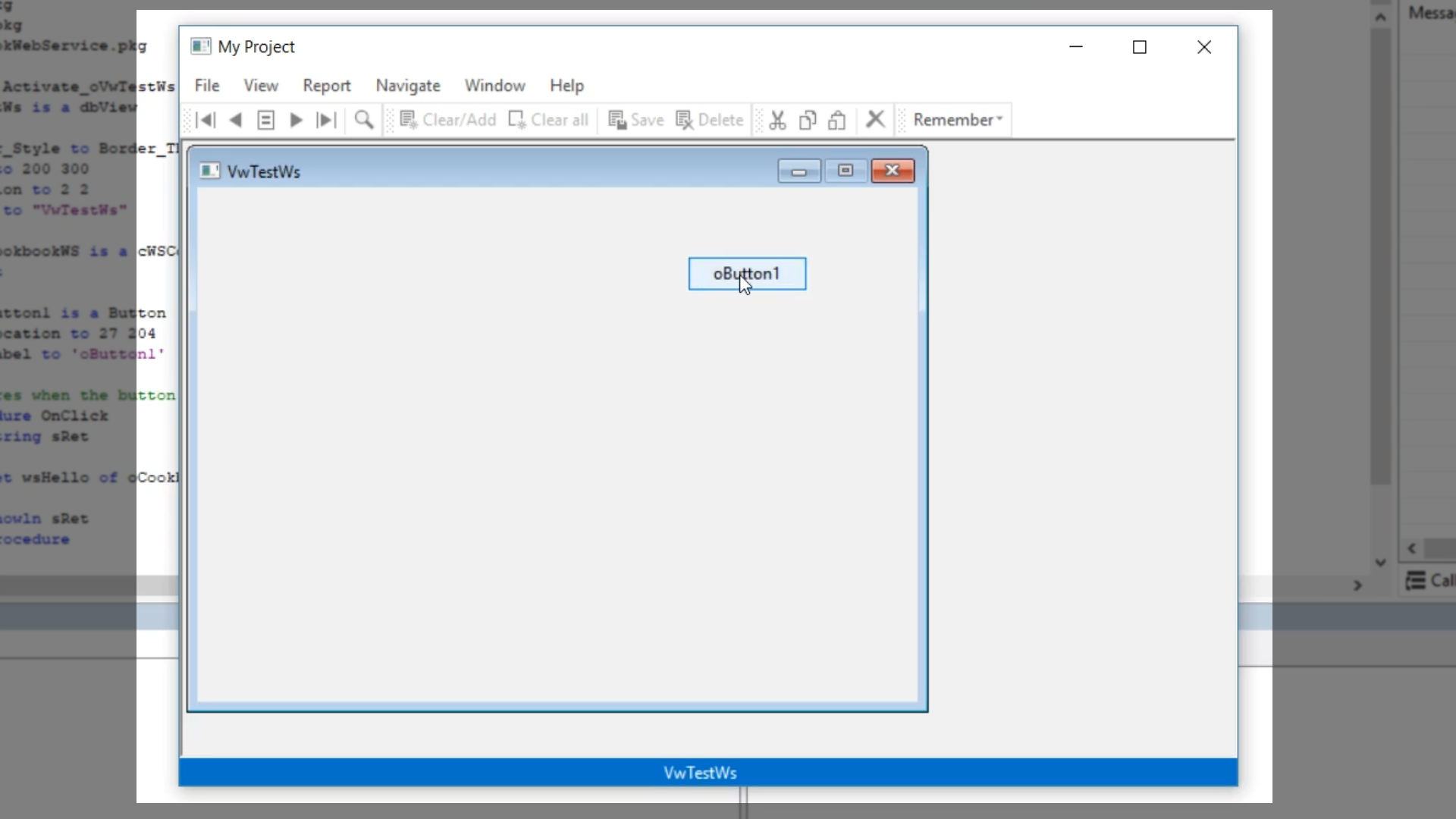
Task: Go to the first record
Action: (x=206, y=120)
